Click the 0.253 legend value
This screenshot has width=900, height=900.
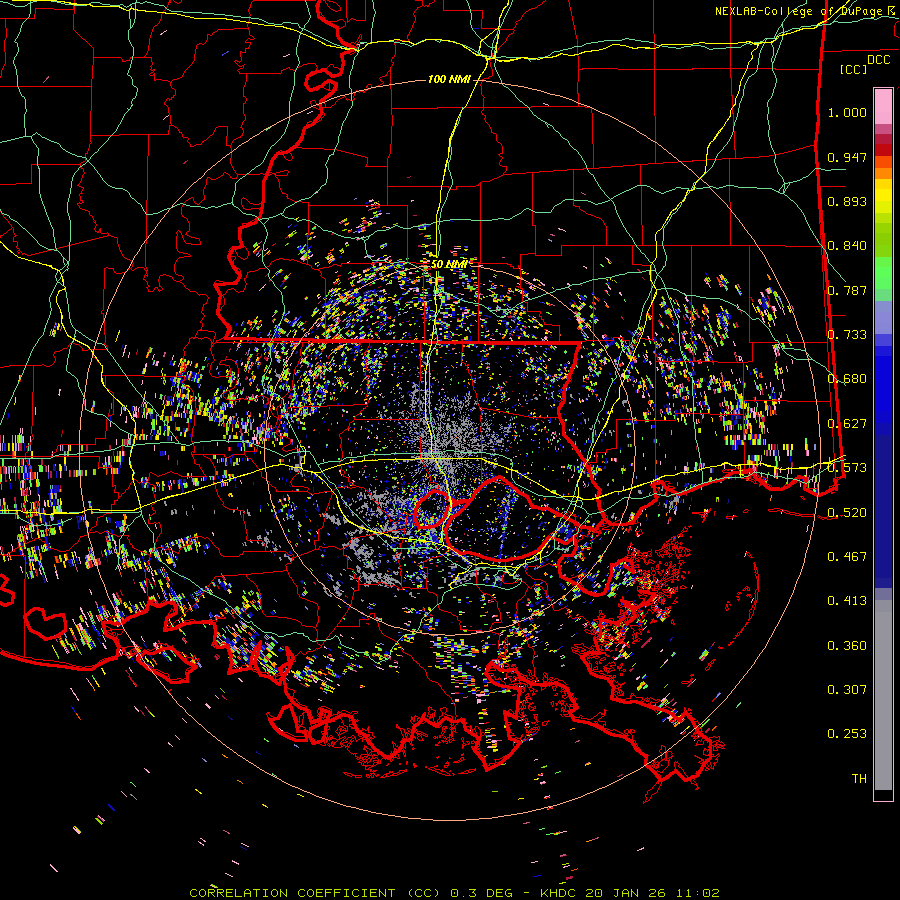pyautogui.click(x=847, y=734)
